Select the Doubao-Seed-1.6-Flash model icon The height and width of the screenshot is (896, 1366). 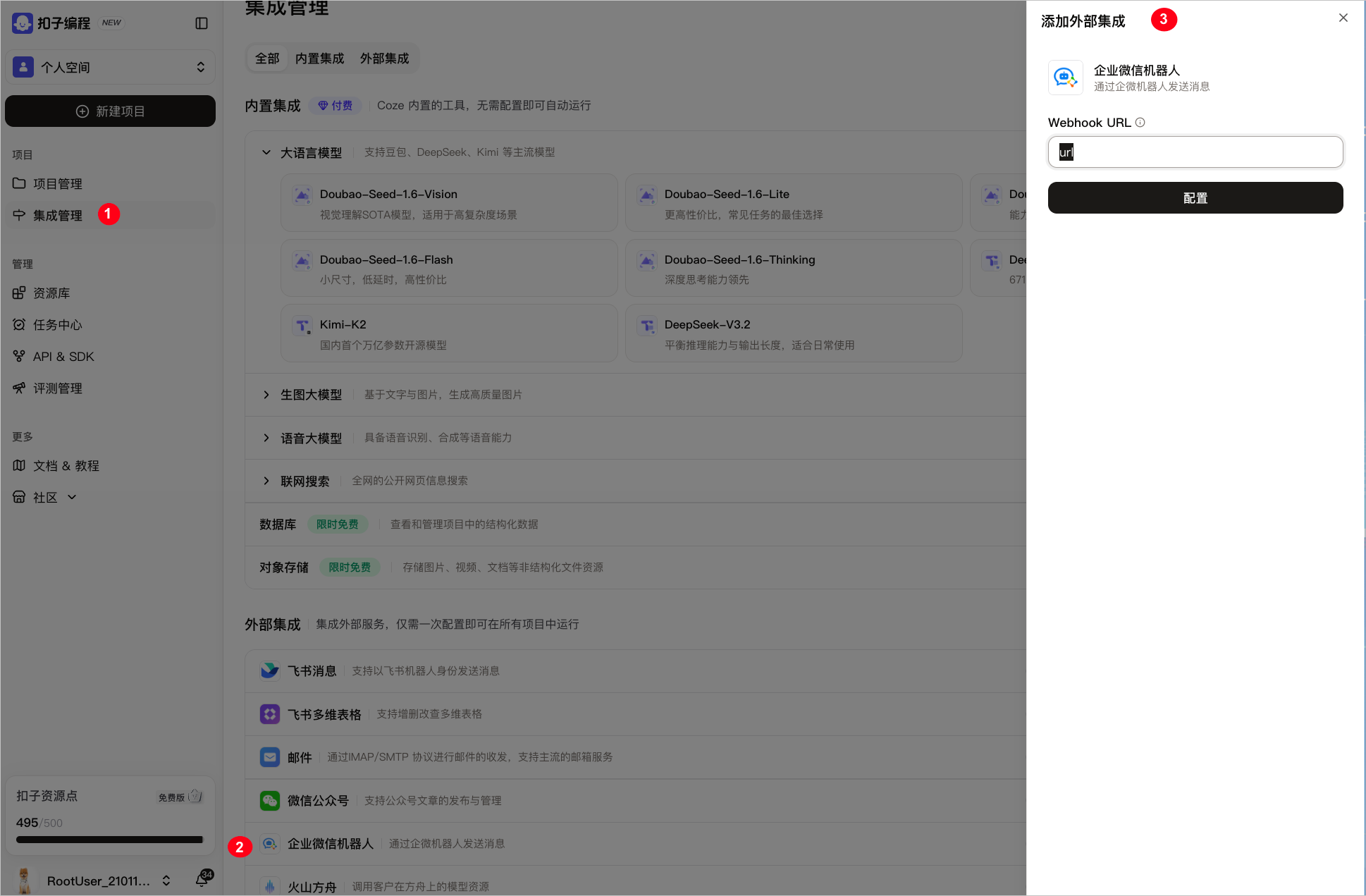(302, 261)
